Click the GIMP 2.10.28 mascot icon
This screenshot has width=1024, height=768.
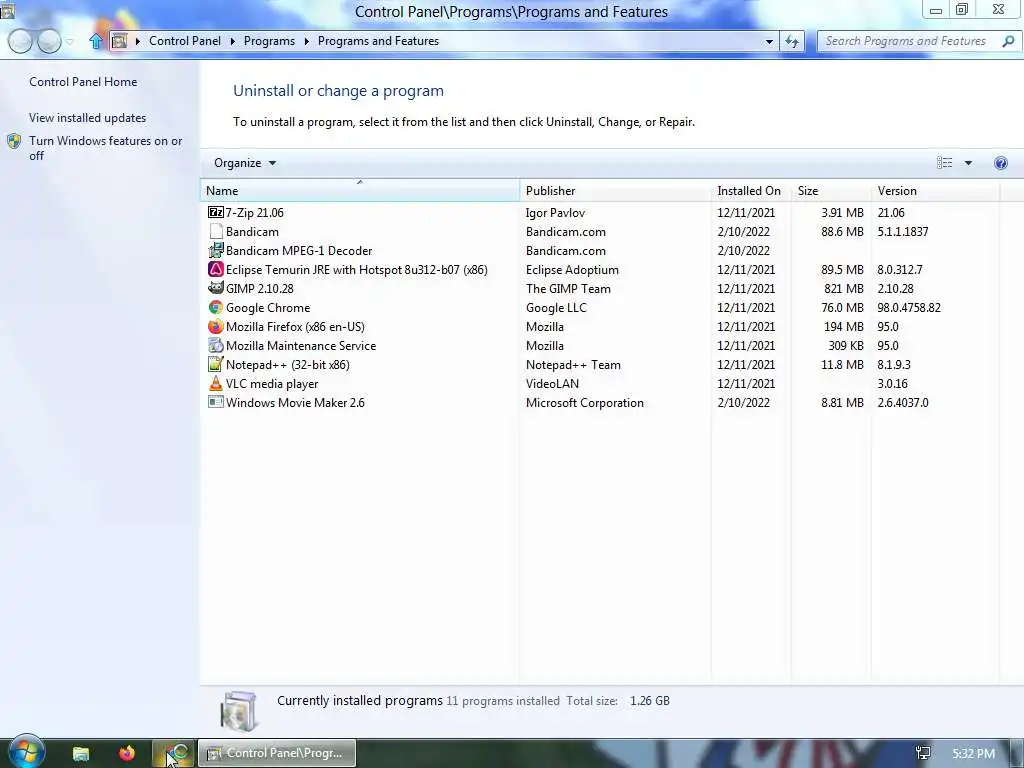216,288
